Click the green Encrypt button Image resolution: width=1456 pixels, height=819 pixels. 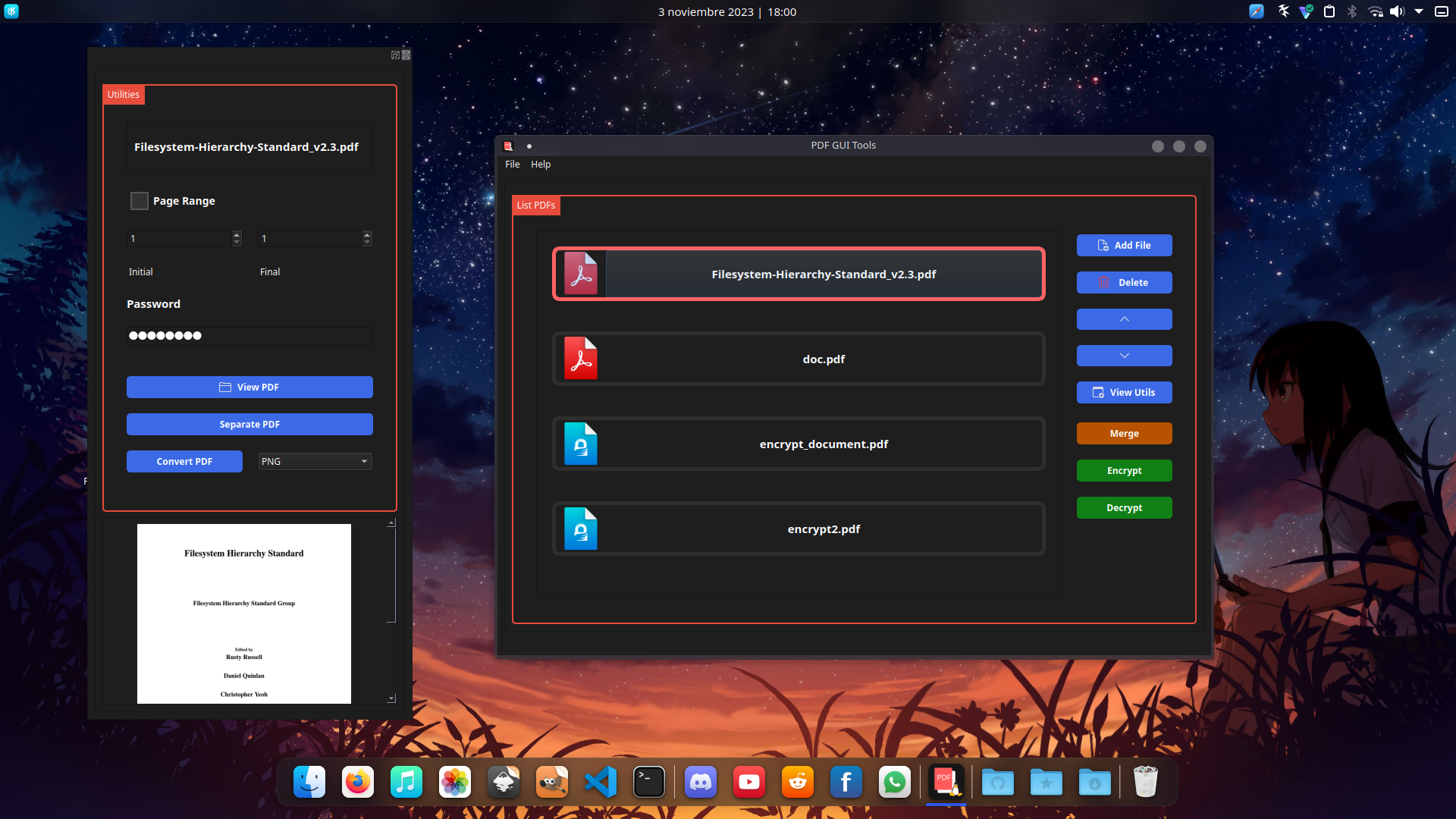(x=1124, y=470)
